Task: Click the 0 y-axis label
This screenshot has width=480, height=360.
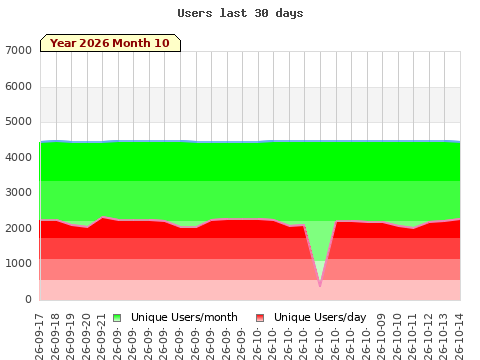Action: coord(28,299)
